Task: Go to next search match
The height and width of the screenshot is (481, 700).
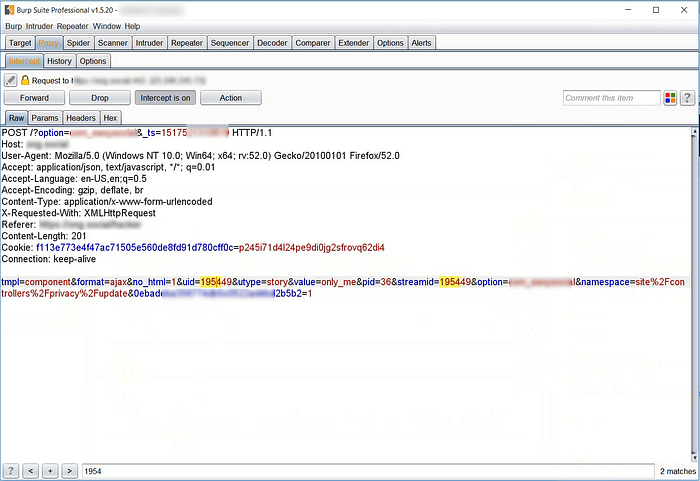Action: click(x=69, y=471)
